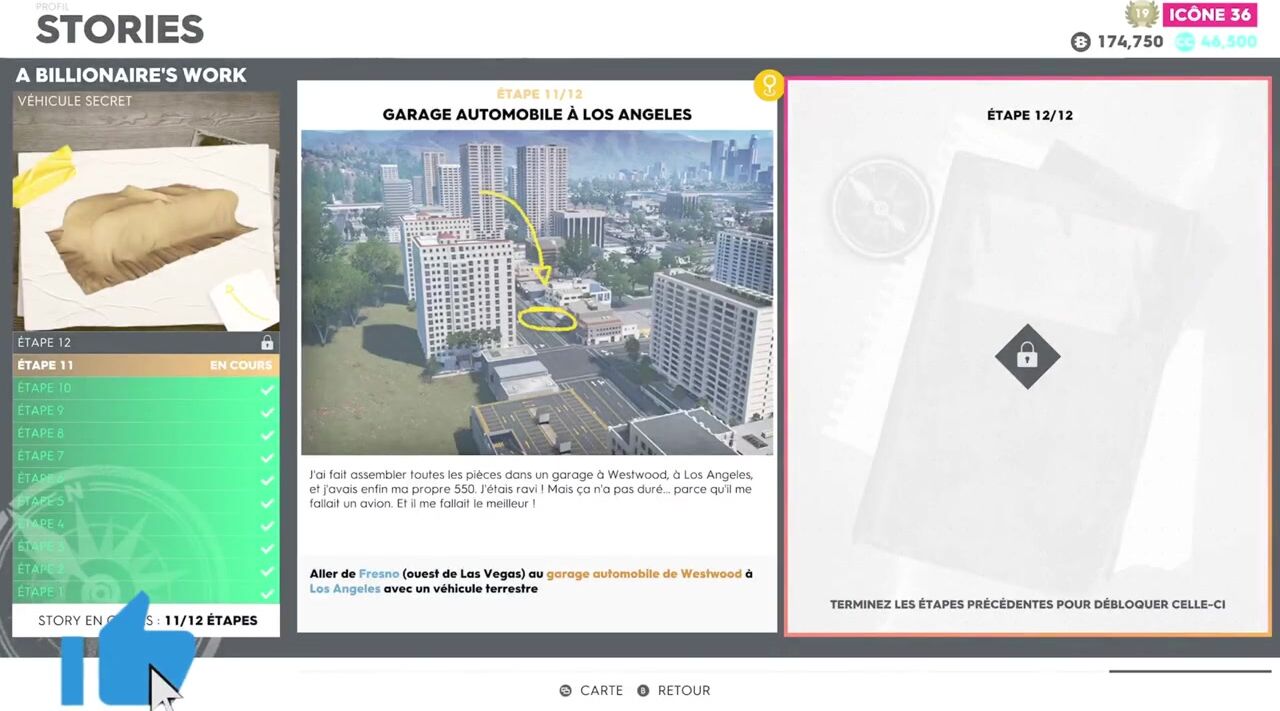
Task: Open the map with the CARTE label
Action: (x=601, y=691)
